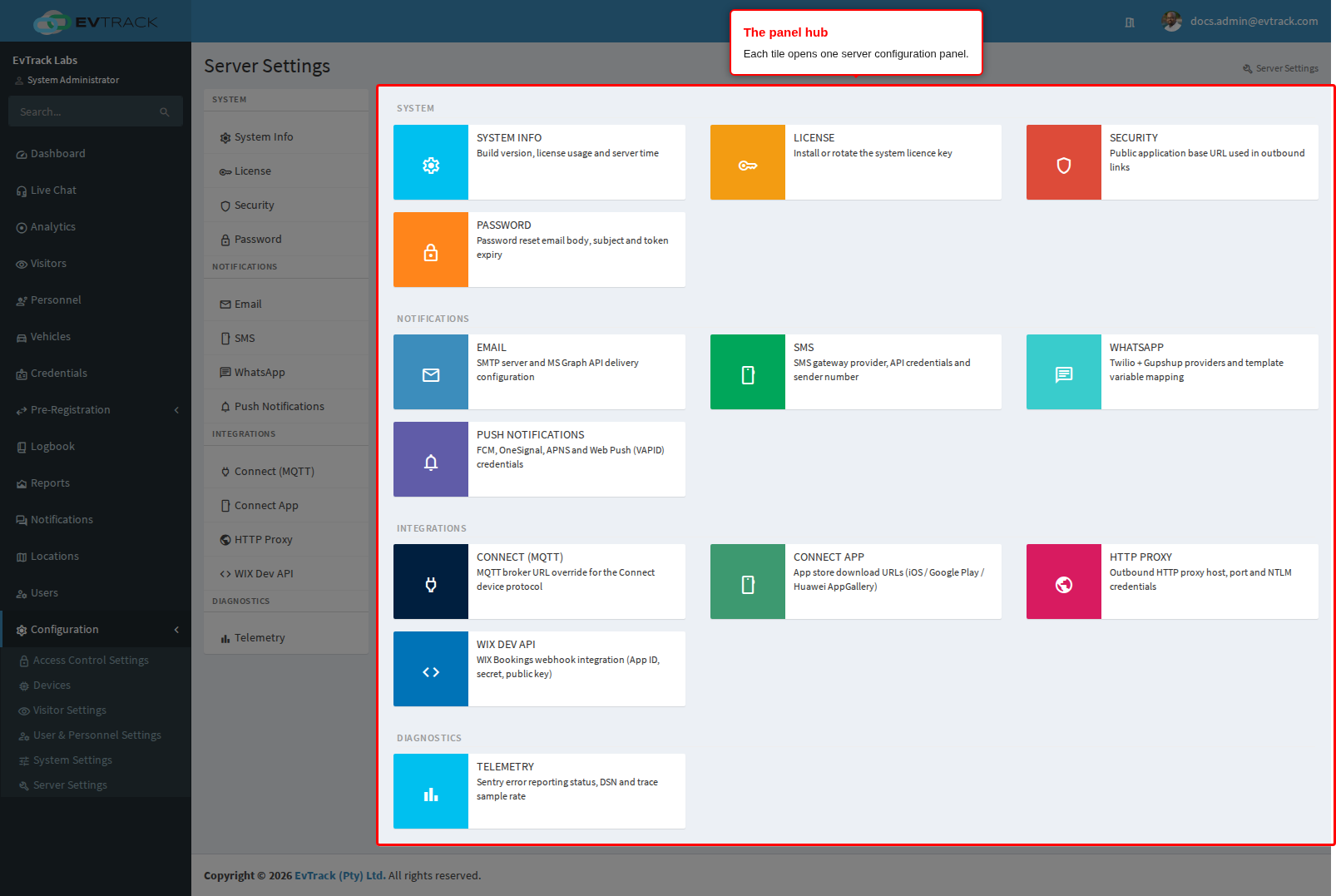Open Access Control Settings submenu item
The image size is (1336, 896).
tap(96, 661)
